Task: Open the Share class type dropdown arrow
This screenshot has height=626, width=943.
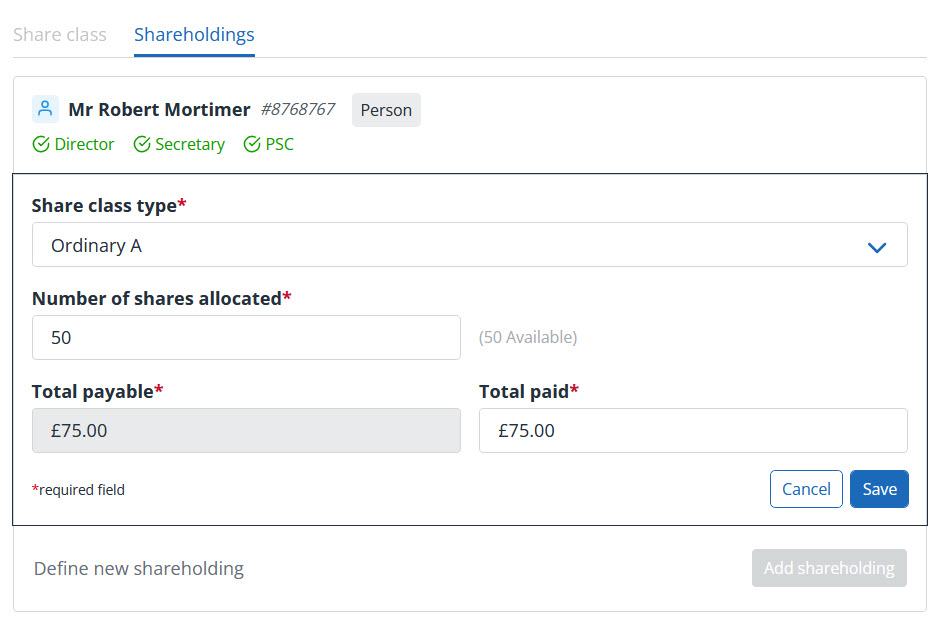Action: click(x=877, y=246)
